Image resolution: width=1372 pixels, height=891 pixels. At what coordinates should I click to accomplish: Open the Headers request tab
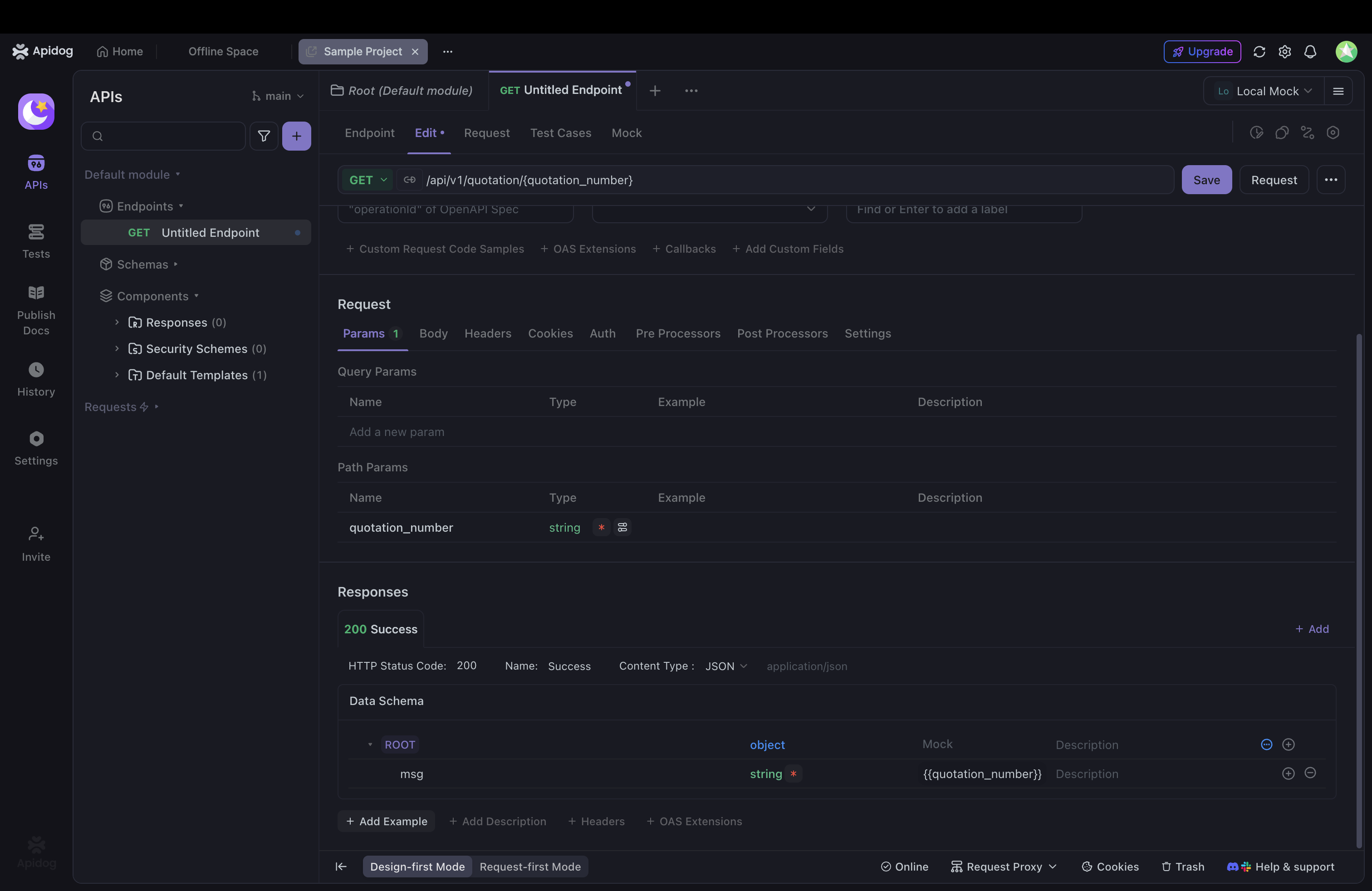488,333
